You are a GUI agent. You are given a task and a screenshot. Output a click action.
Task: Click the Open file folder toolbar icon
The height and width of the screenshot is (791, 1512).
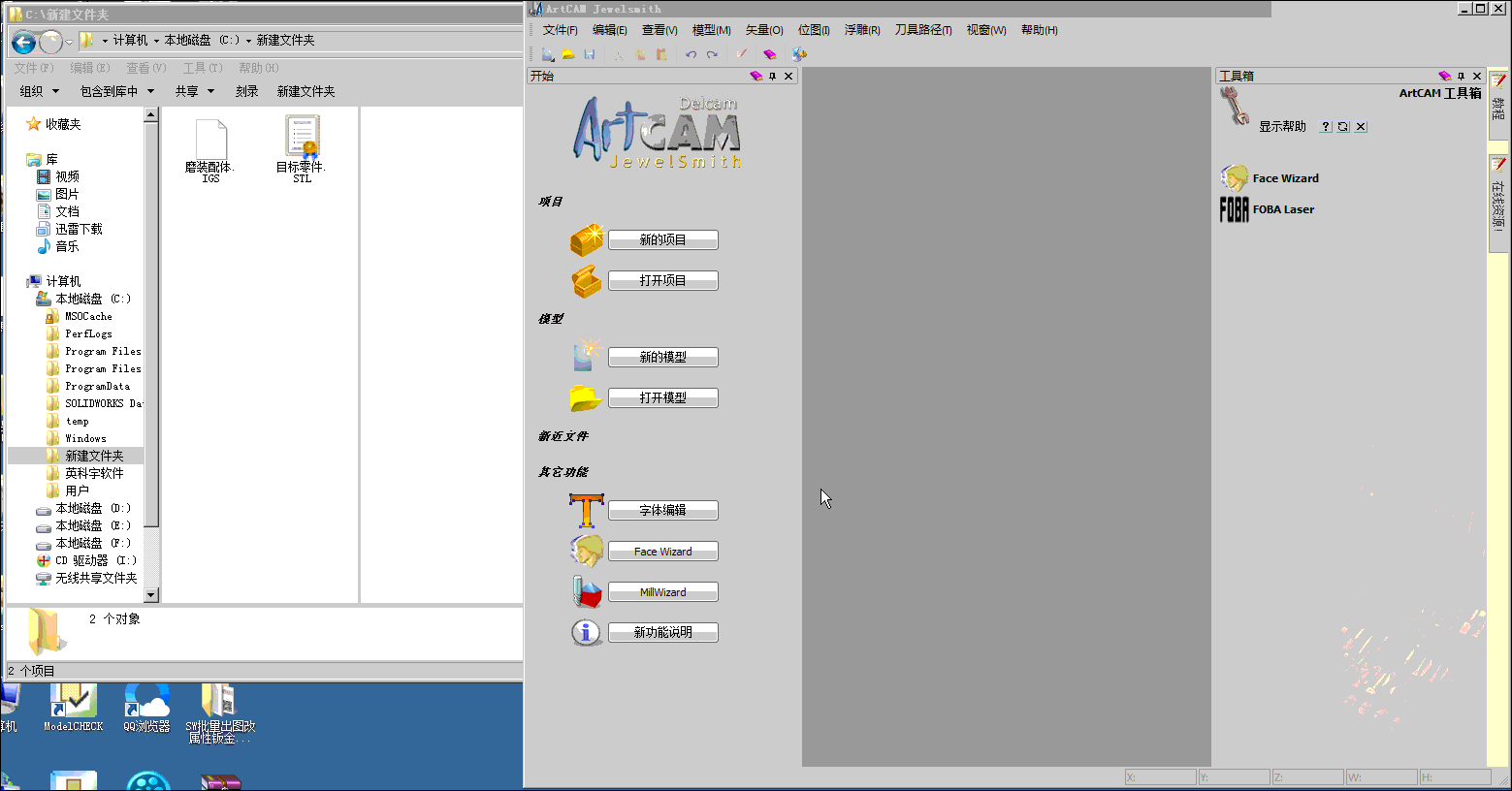pos(568,54)
